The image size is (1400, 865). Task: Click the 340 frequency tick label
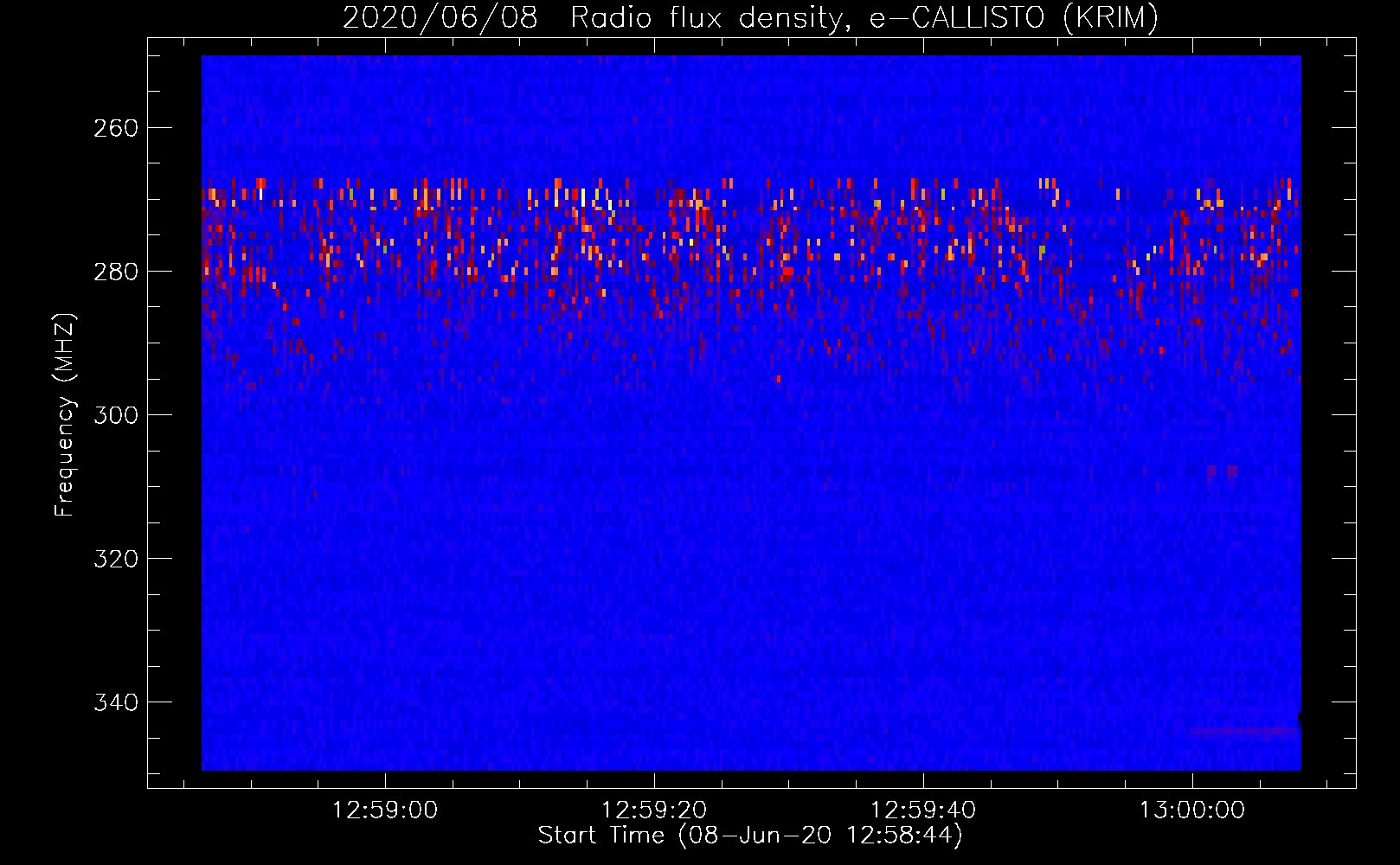pyautogui.click(x=116, y=702)
